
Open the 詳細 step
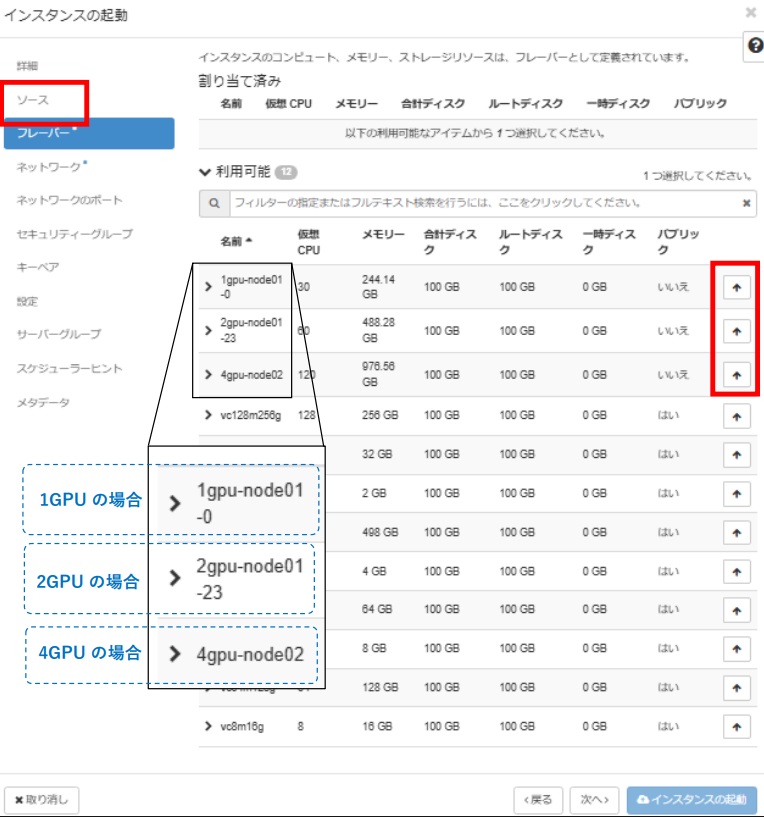tap(27, 66)
